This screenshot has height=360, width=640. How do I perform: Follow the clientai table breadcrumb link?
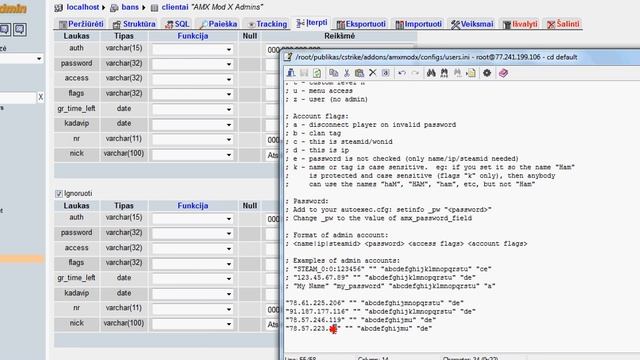(x=175, y=7)
